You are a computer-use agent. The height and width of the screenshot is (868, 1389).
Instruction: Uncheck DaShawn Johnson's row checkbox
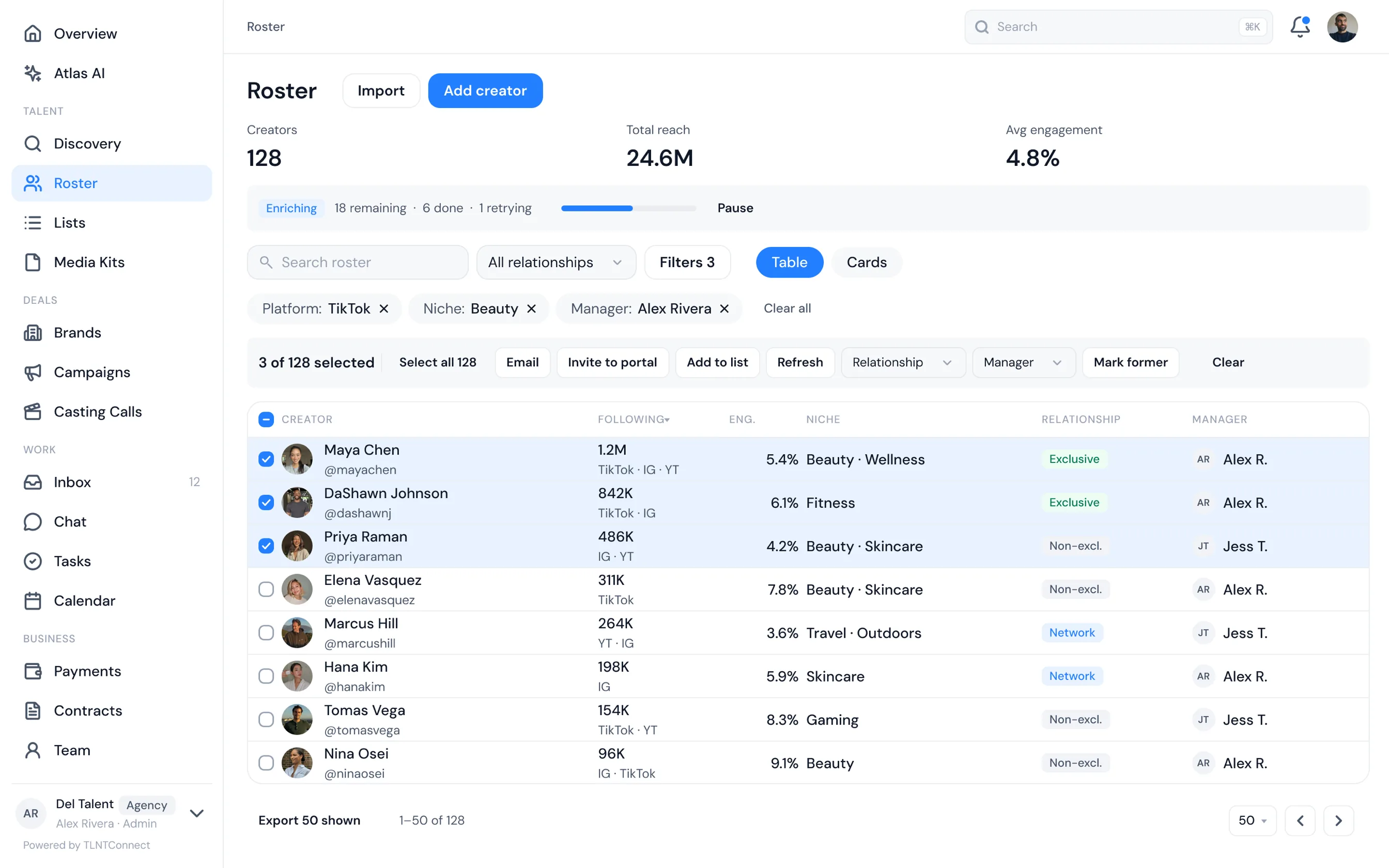click(266, 502)
